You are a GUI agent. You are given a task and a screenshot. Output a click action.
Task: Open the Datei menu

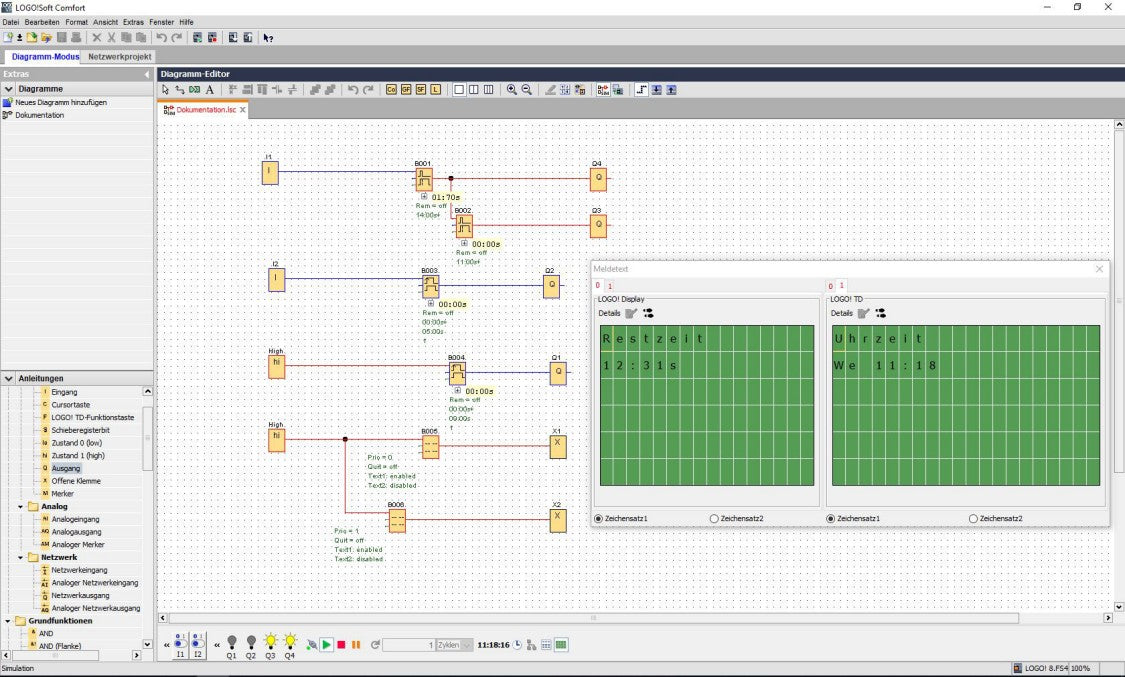coord(11,22)
